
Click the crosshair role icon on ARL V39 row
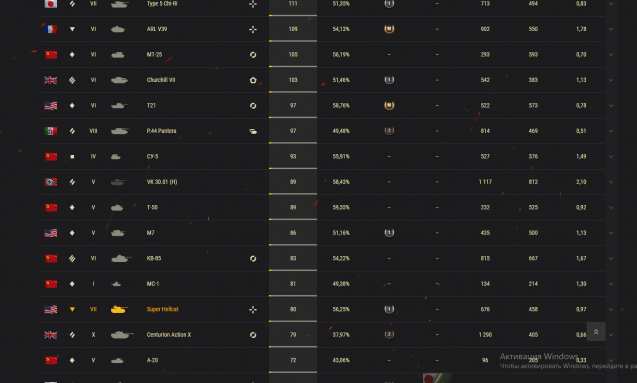(253, 29)
